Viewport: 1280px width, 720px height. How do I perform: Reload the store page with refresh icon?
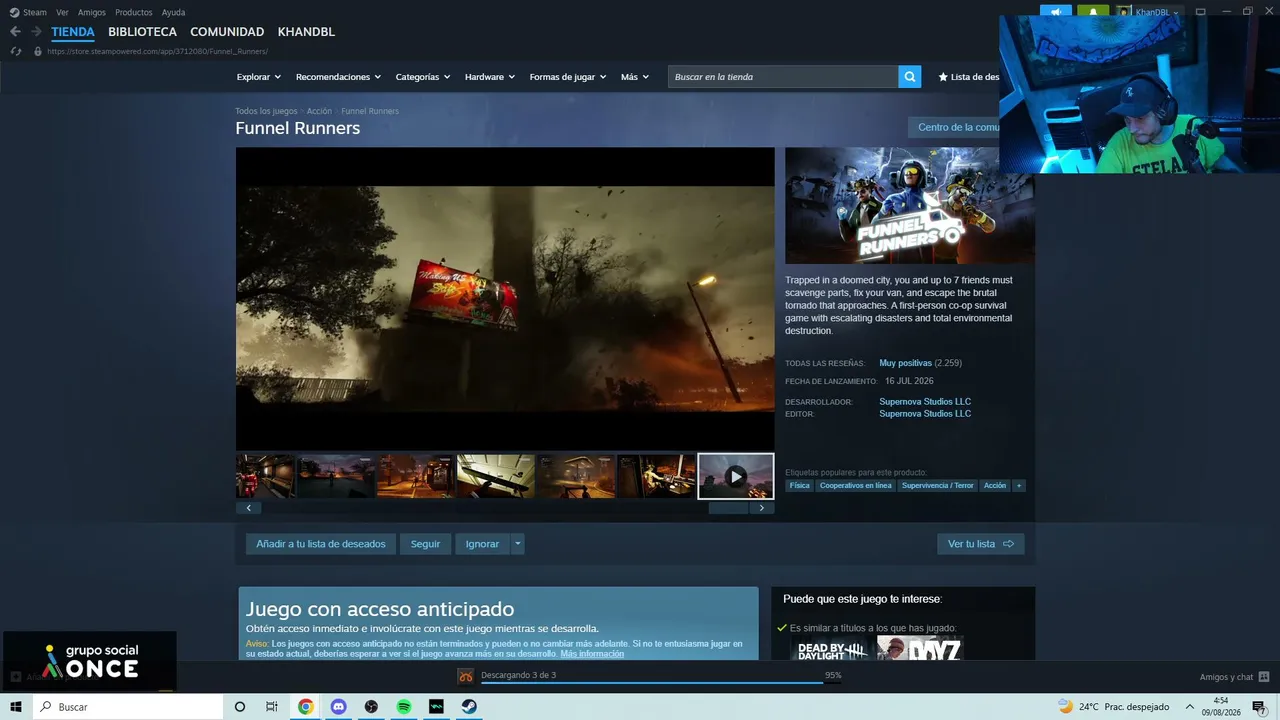click(x=15, y=51)
